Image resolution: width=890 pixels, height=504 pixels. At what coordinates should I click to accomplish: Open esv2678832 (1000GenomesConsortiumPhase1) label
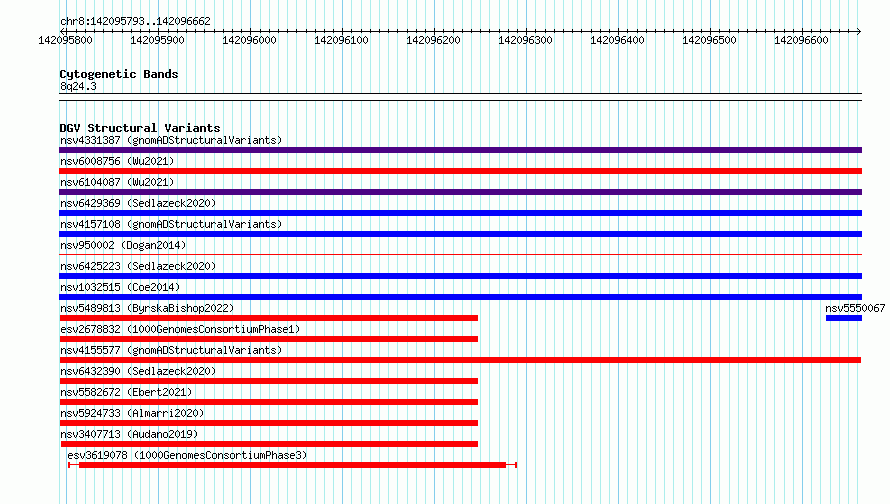[x=180, y=329]
